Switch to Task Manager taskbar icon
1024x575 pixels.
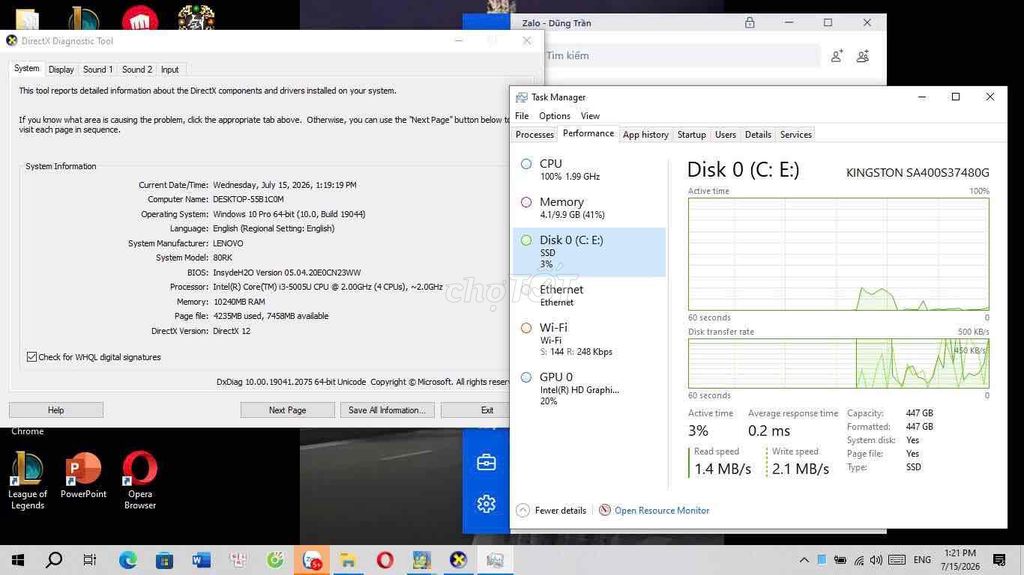click(x=495, y=560)
